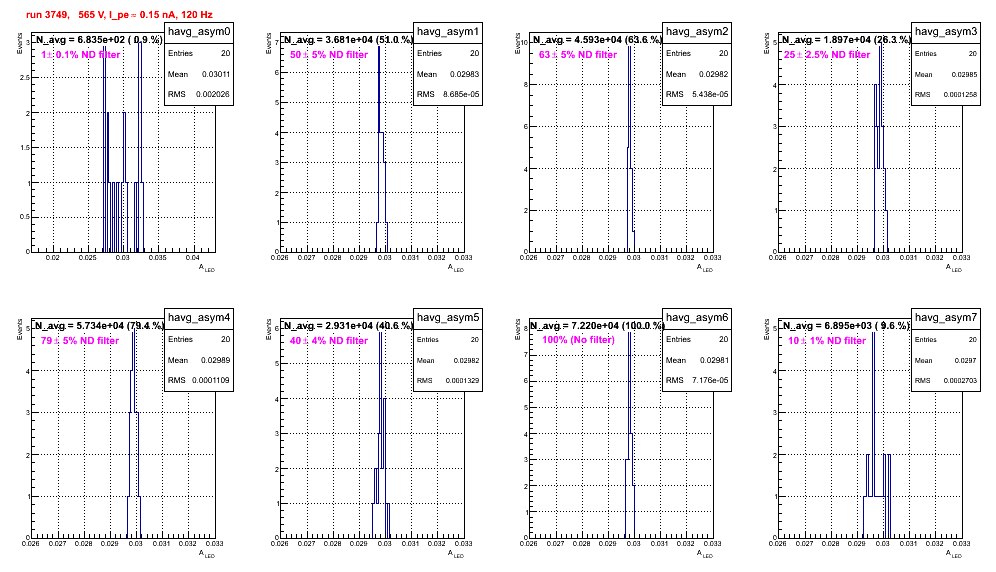
Task: Select the havg_asym6 stats box title
Action: 697,318
